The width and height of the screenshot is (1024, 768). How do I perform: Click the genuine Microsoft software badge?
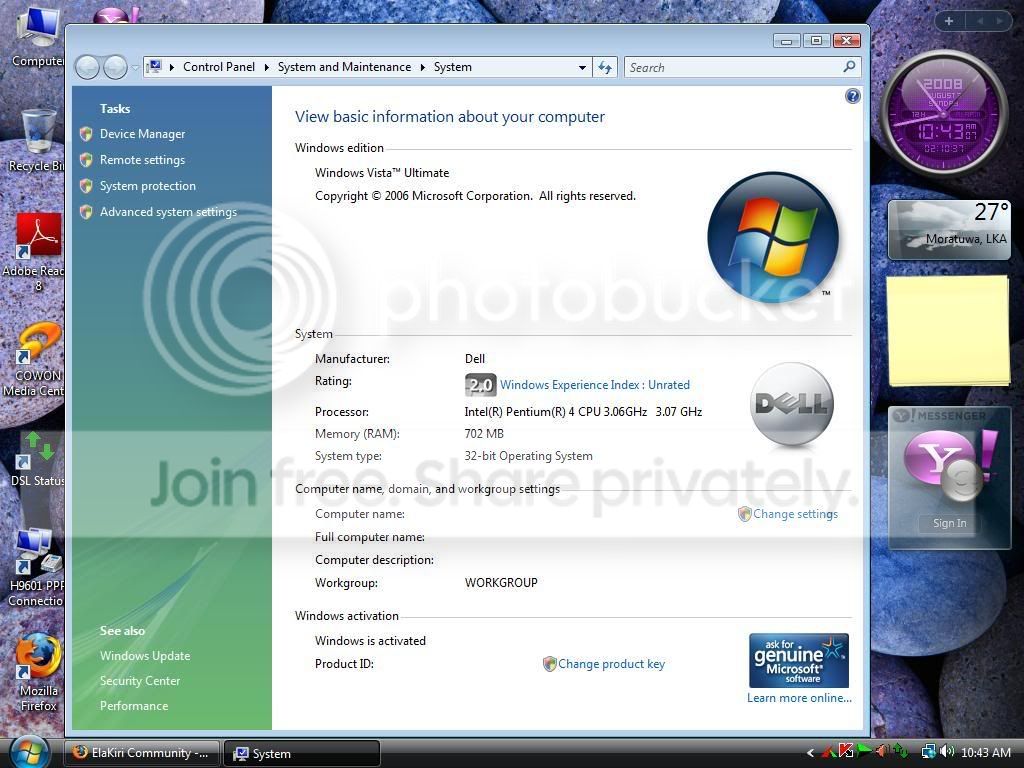click(x=799, y=660)
